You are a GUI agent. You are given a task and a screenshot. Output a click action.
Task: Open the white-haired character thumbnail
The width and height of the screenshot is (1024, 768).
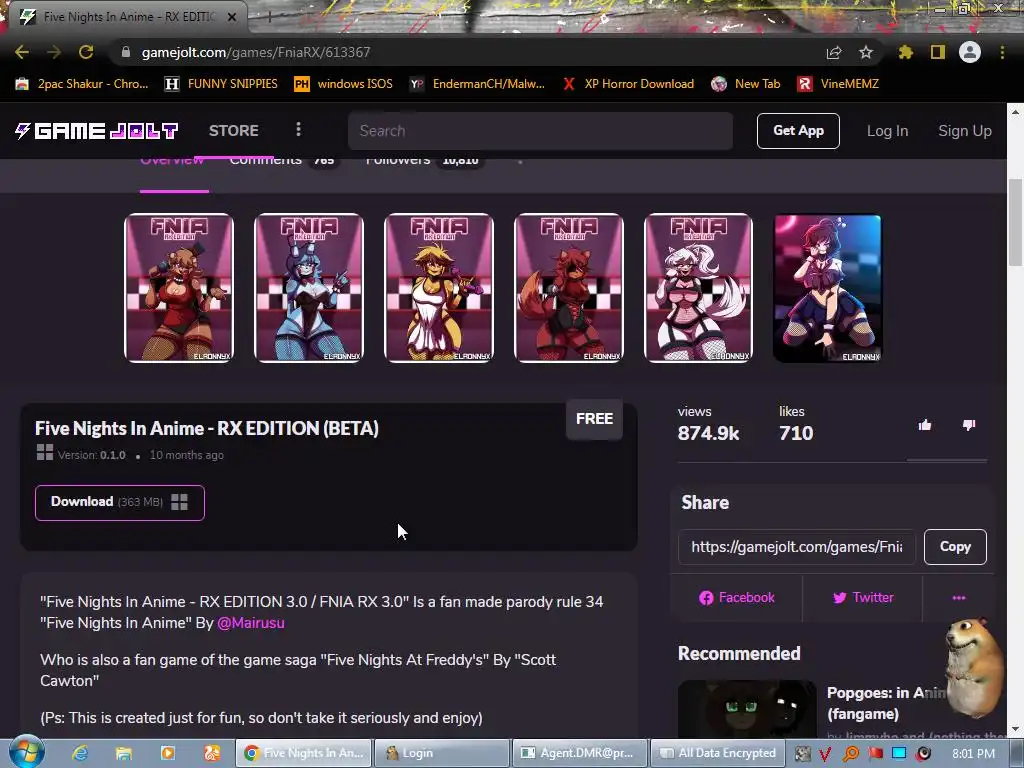click(x=699, y=287)
